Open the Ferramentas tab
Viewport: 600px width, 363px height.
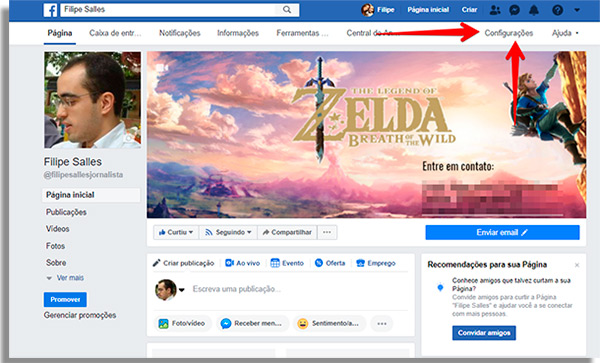click(302, 33)
